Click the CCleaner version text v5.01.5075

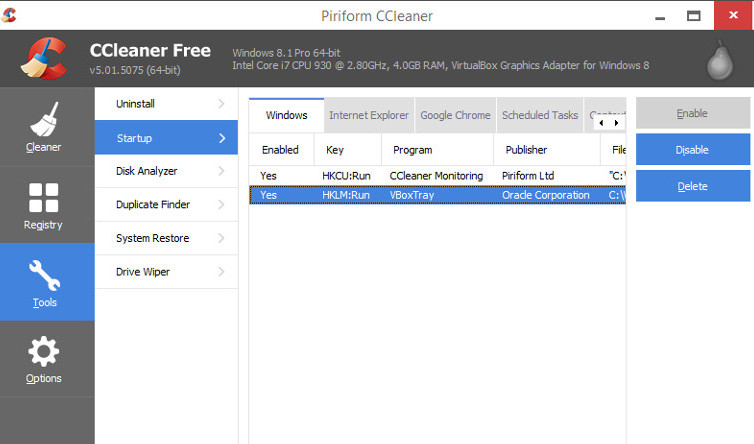[135, 70]
